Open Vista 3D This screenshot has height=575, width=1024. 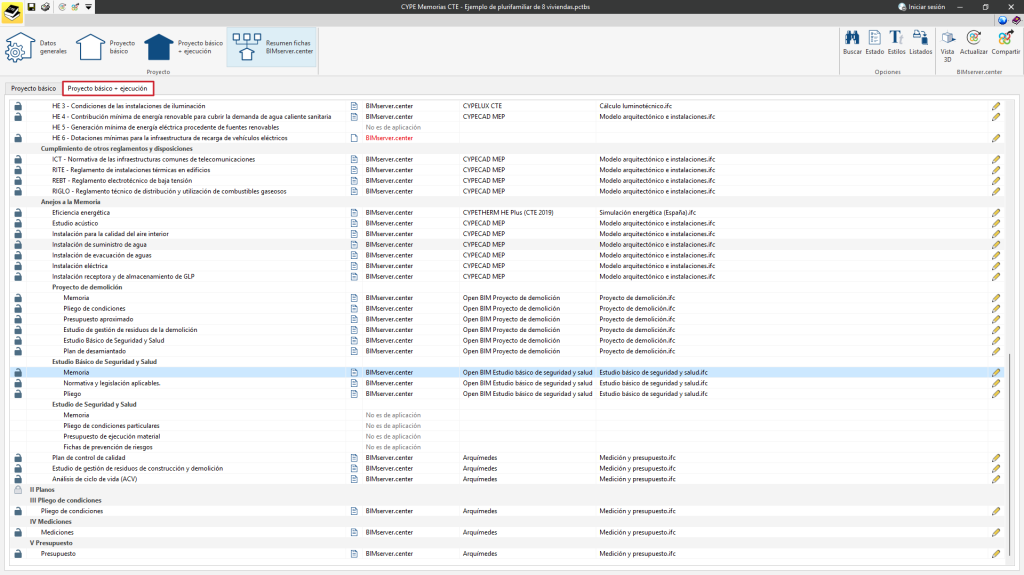coord(947,46)
